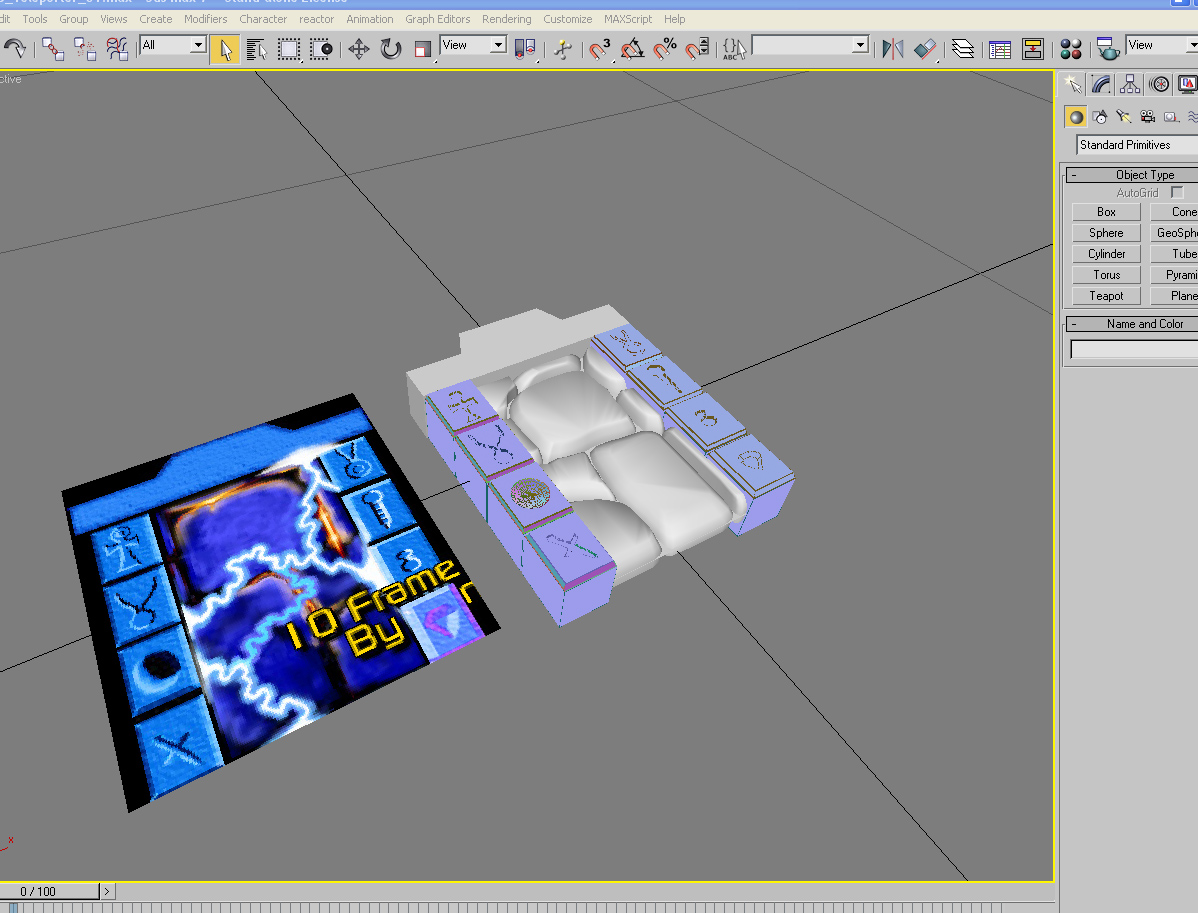Open the Character menu
Image resolution: width=1198 pixels, height=913 pixels.
pos(263,19)
